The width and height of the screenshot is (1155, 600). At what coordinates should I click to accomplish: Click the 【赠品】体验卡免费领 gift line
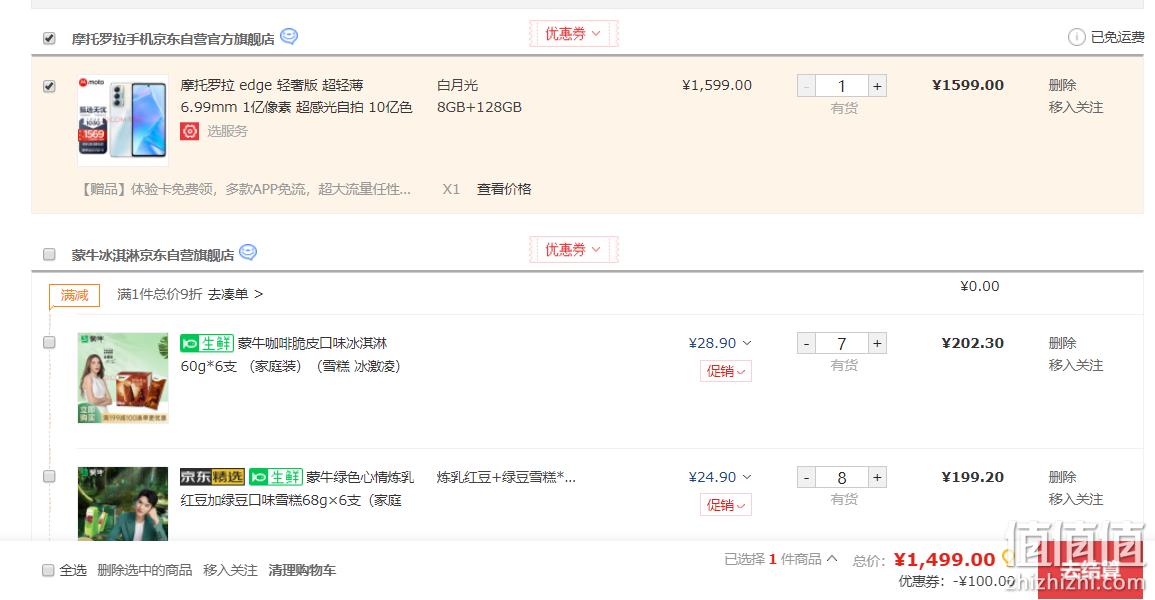(245, 189)
